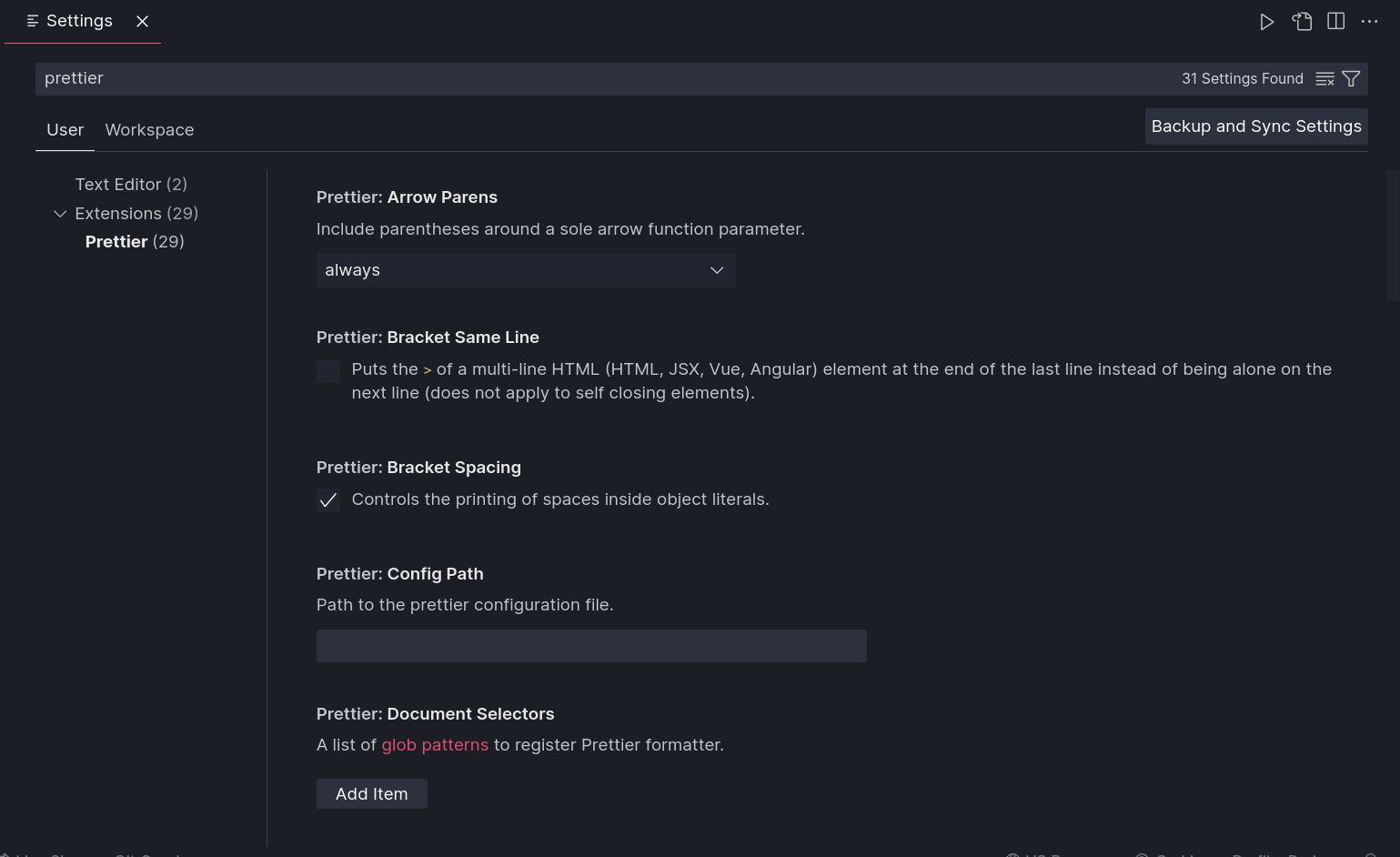Click the Prettier: Arrow Parens setting title

tap(407, 197)
